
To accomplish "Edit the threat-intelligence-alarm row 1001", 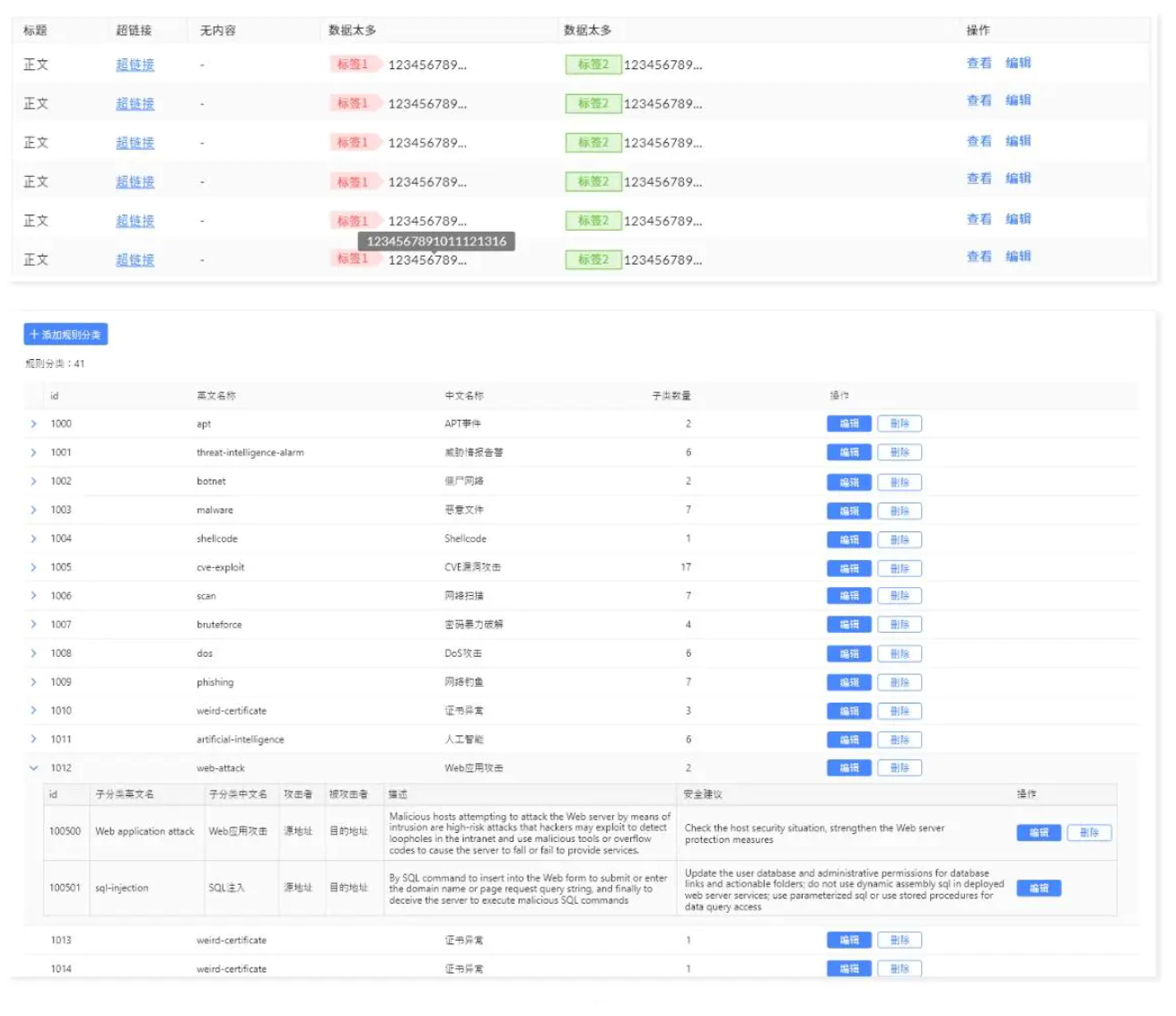I will tap(849, 452).
